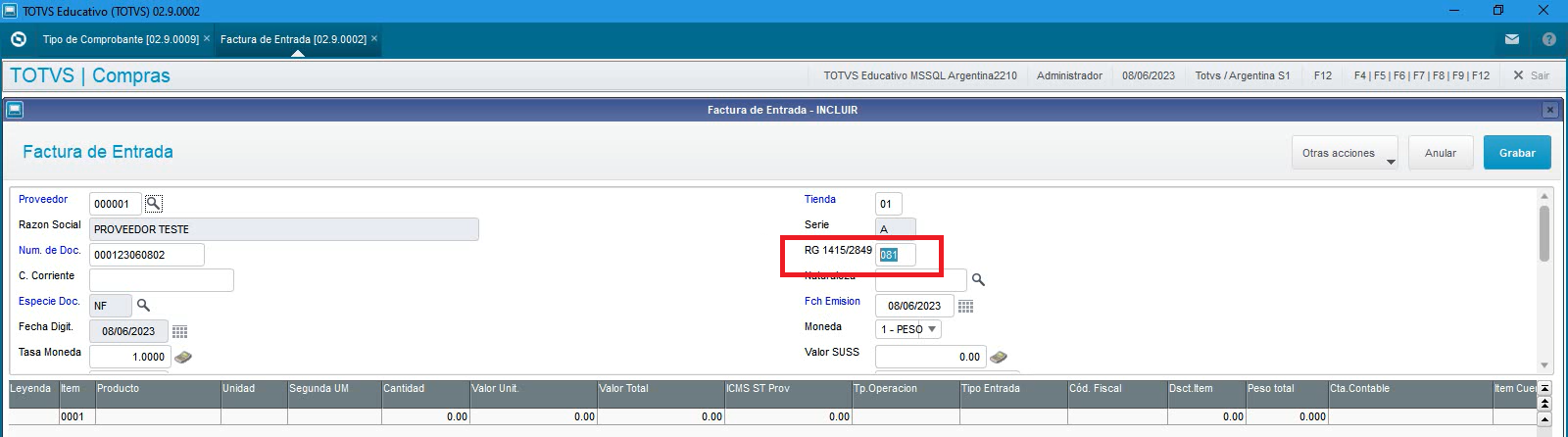Switch to Factura de Entrada tab
This screenshot has height=437, width=1568.
pyautogui.click(x=293, y=39)
